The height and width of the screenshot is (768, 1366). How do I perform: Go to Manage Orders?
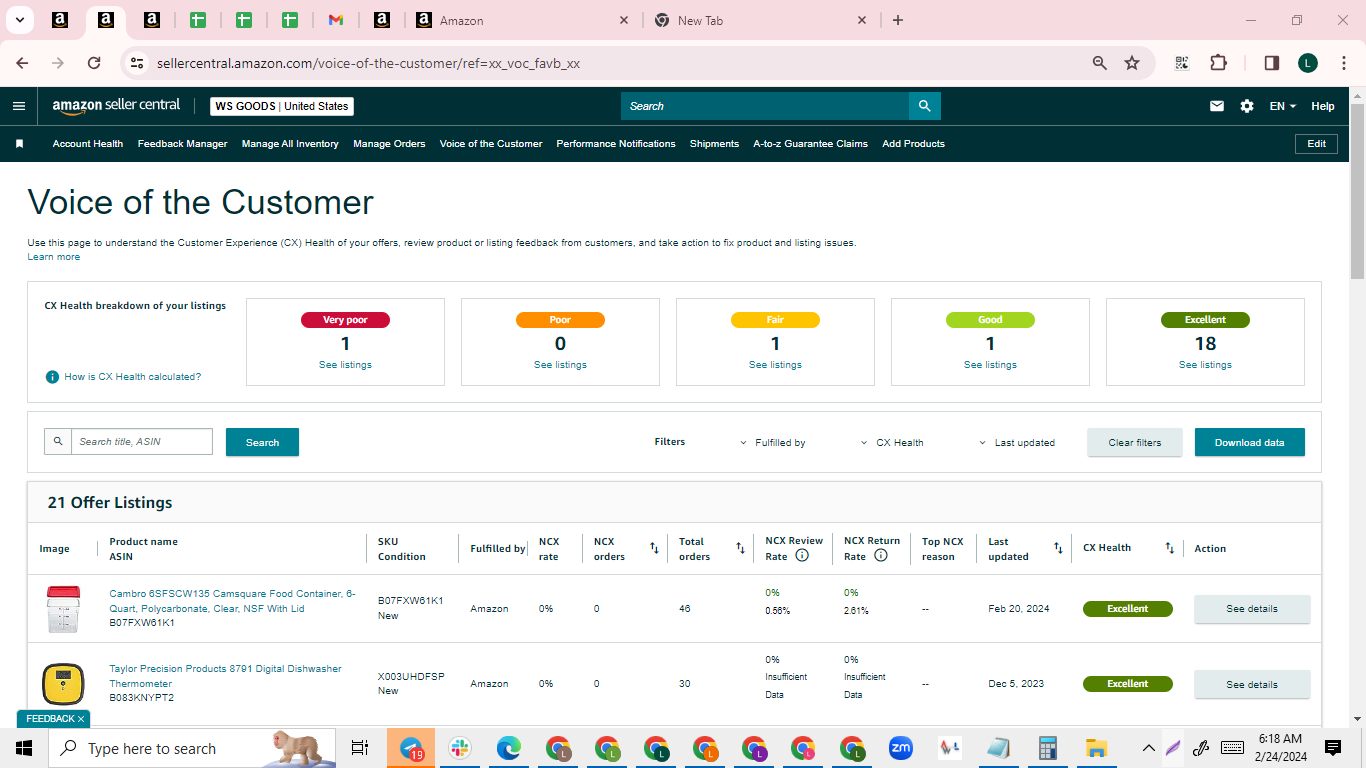[389, 144]
